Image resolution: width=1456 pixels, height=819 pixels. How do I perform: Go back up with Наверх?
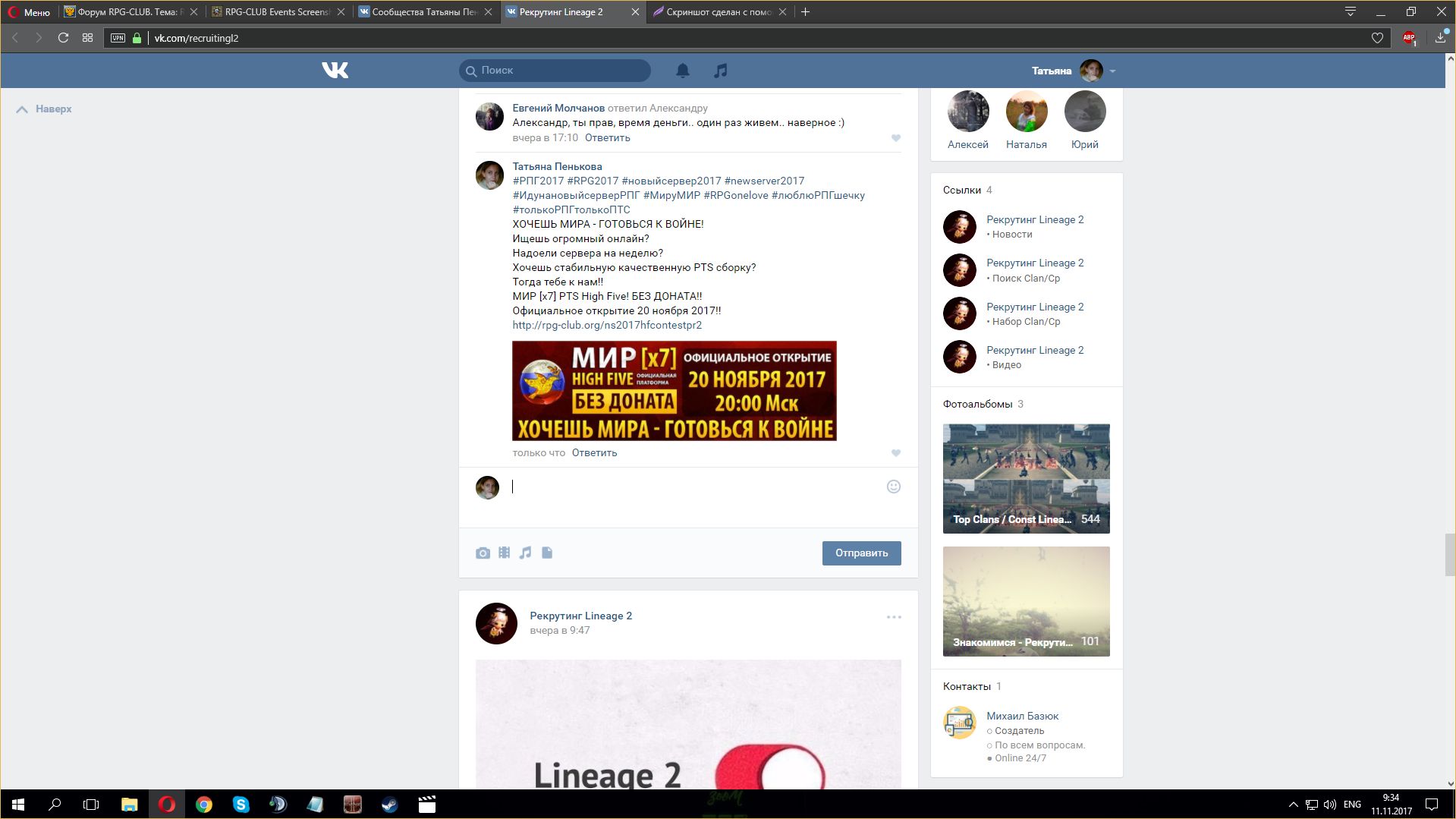[44, 109]
